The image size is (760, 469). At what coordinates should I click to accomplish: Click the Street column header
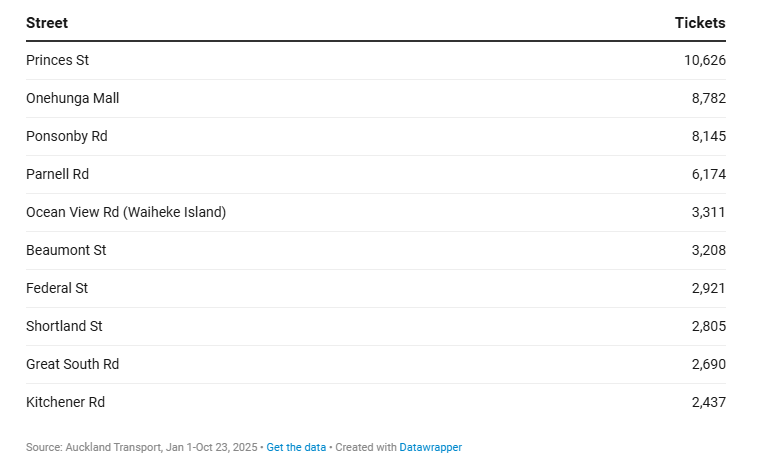click(x=47, y=23)
